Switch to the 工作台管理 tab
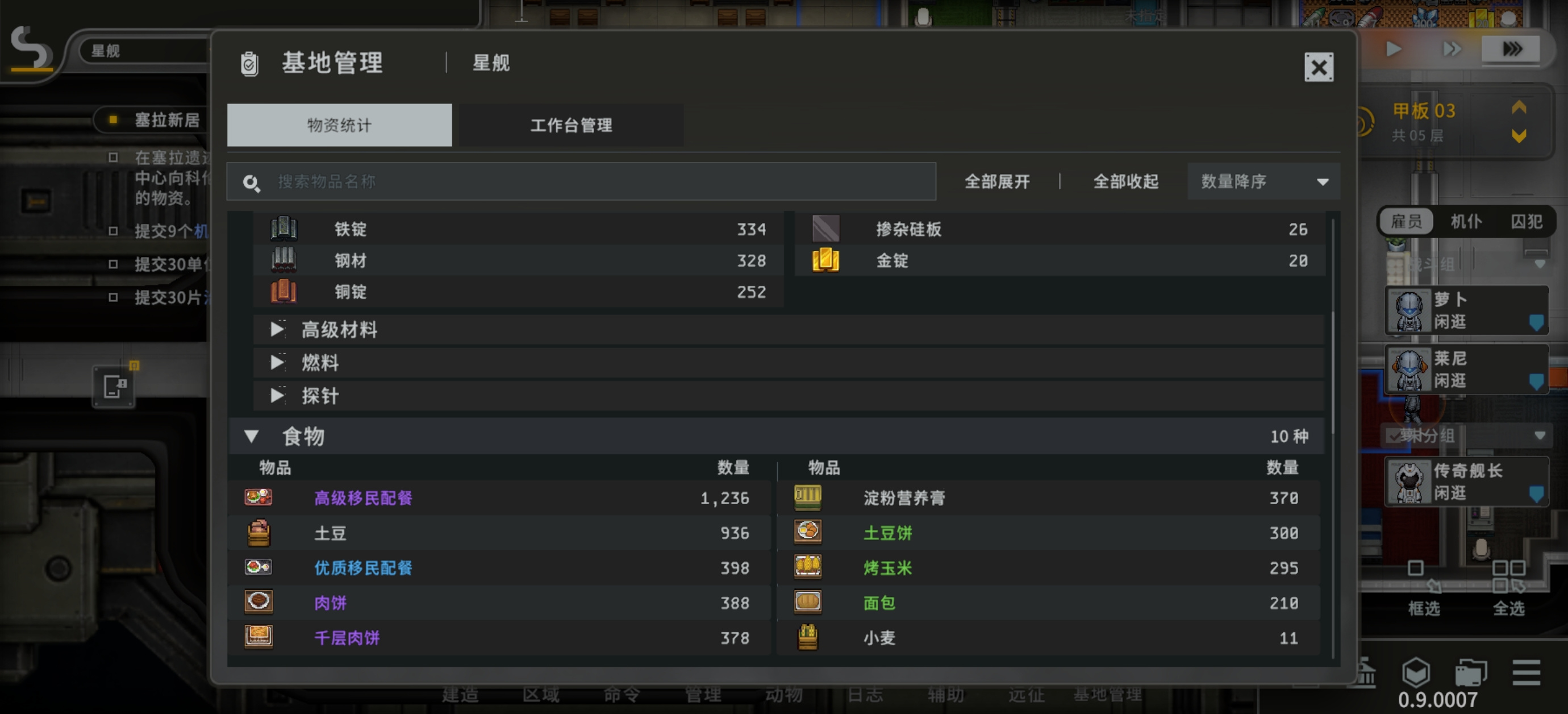The width and height of the screenshot is (1568, 714). (x=571, y=125)
